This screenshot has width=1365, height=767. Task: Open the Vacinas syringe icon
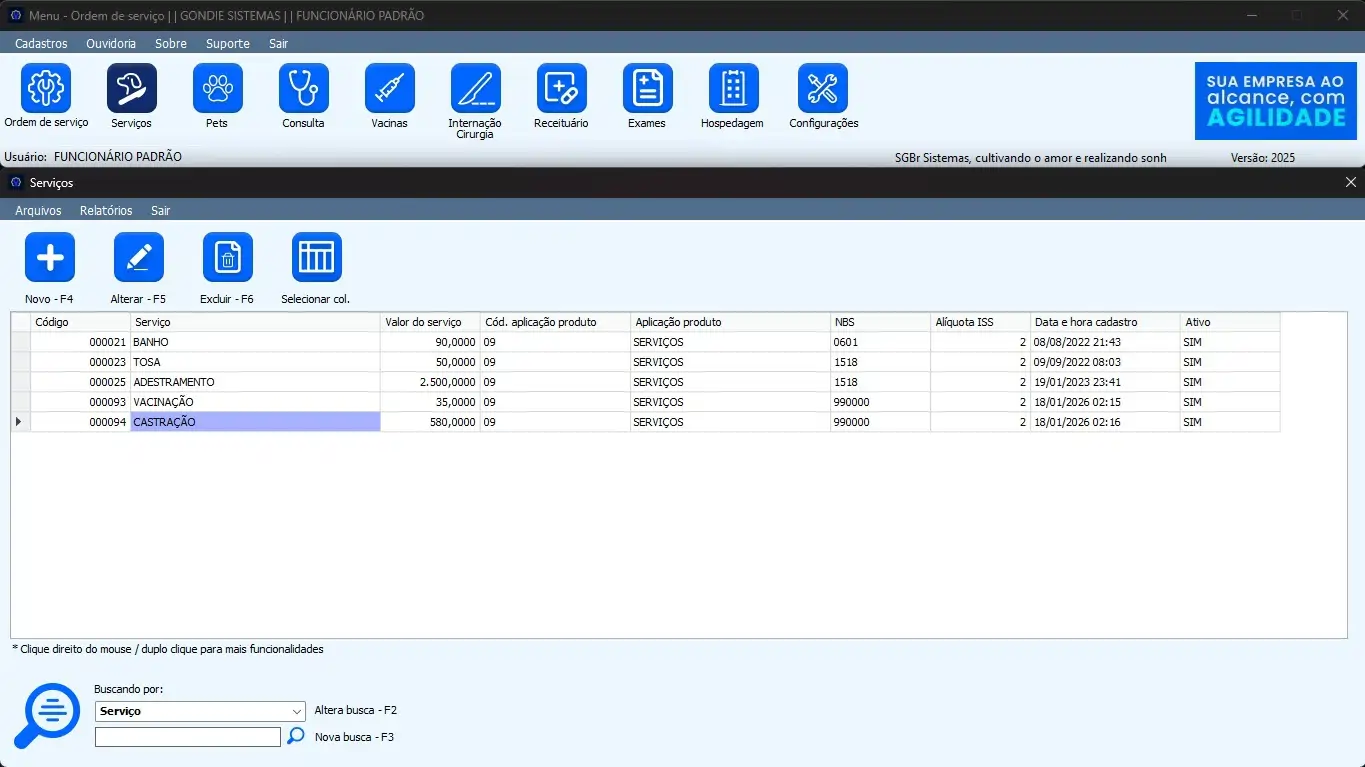point(389,88)
